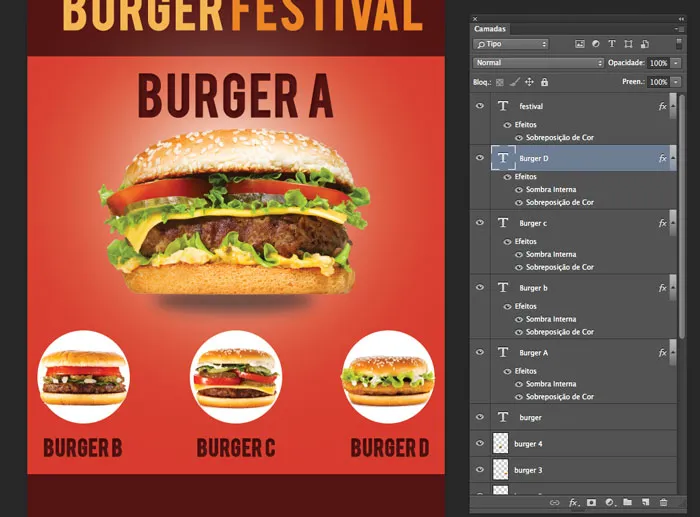Click the type thumbnail of festival layer
Screen dimensions: 700x517
(x=503, y=106)
